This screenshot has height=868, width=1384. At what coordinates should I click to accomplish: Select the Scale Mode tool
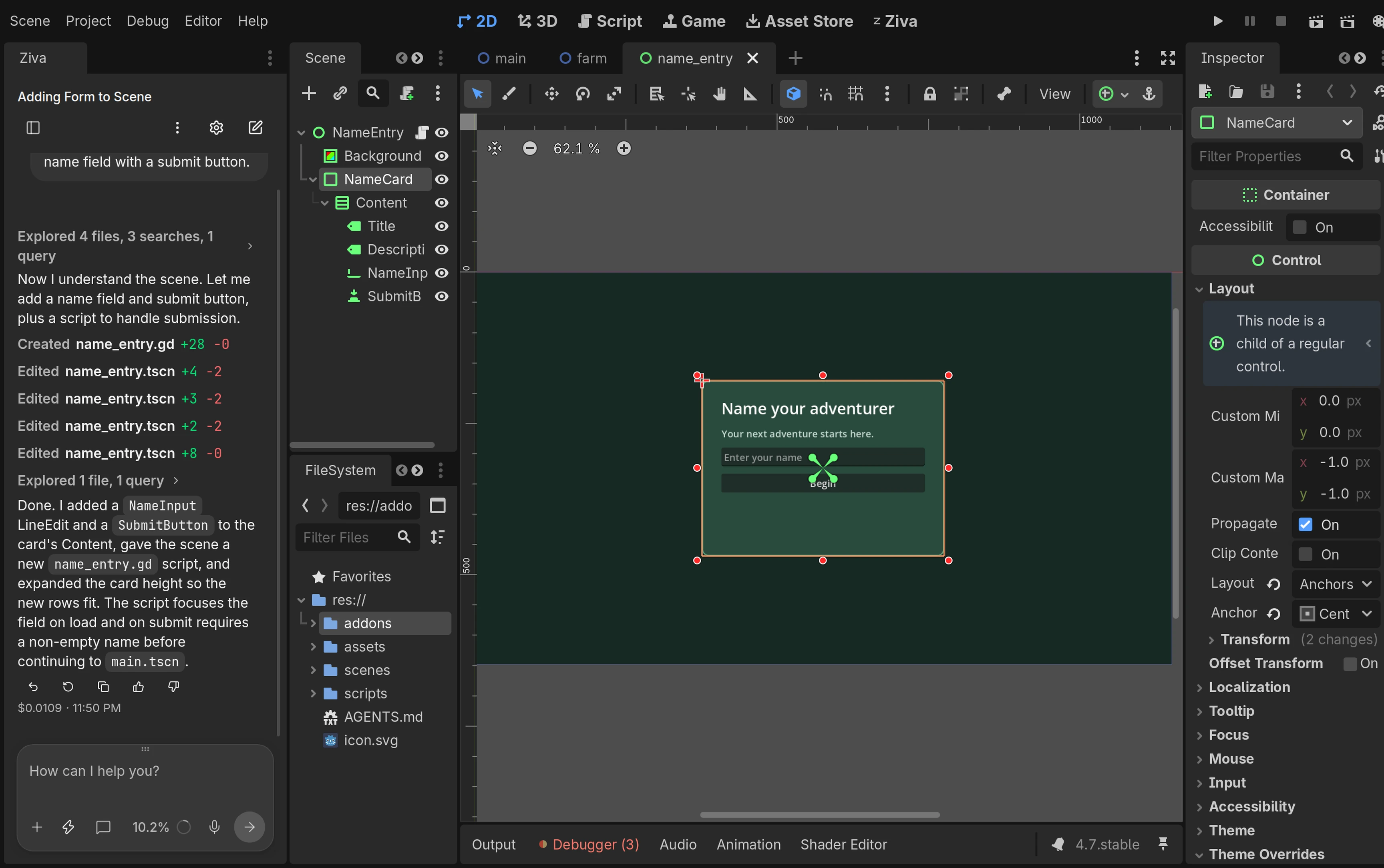click(614, 94)
